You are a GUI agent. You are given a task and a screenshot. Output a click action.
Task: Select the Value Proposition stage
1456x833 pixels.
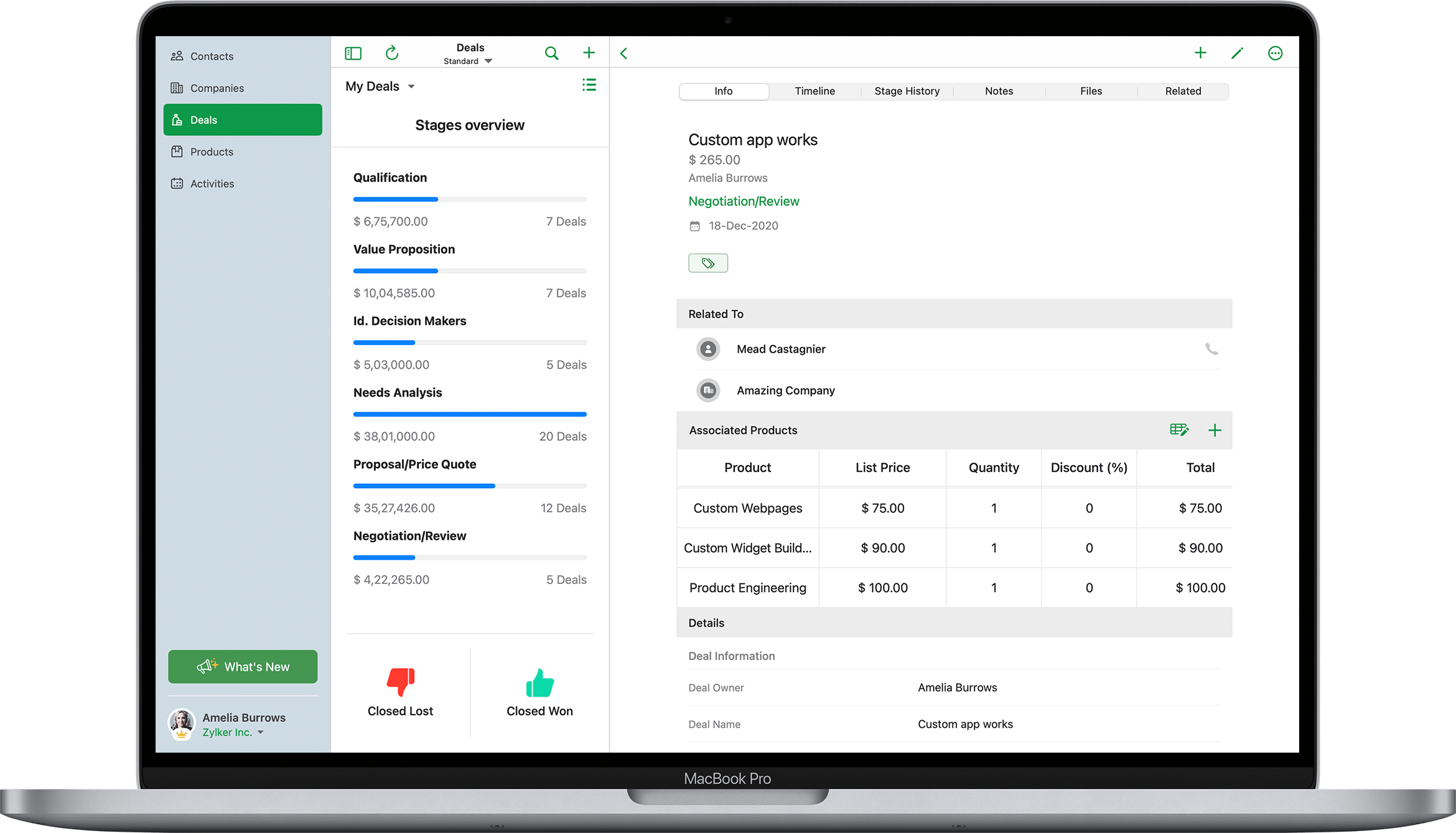tap(404, 249)
